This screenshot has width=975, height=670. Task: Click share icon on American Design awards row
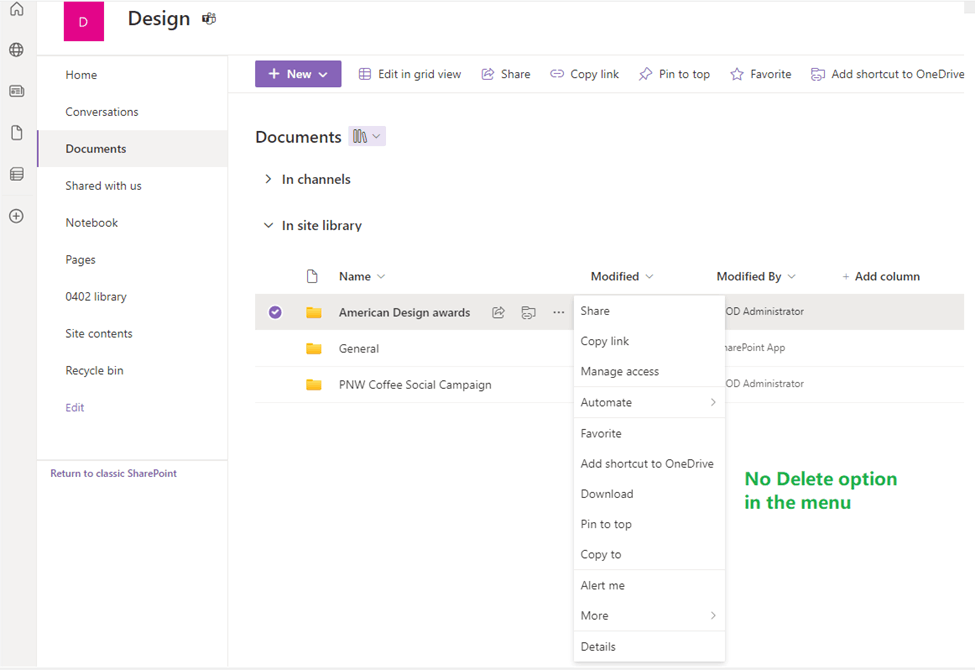[x=498, y=312]
